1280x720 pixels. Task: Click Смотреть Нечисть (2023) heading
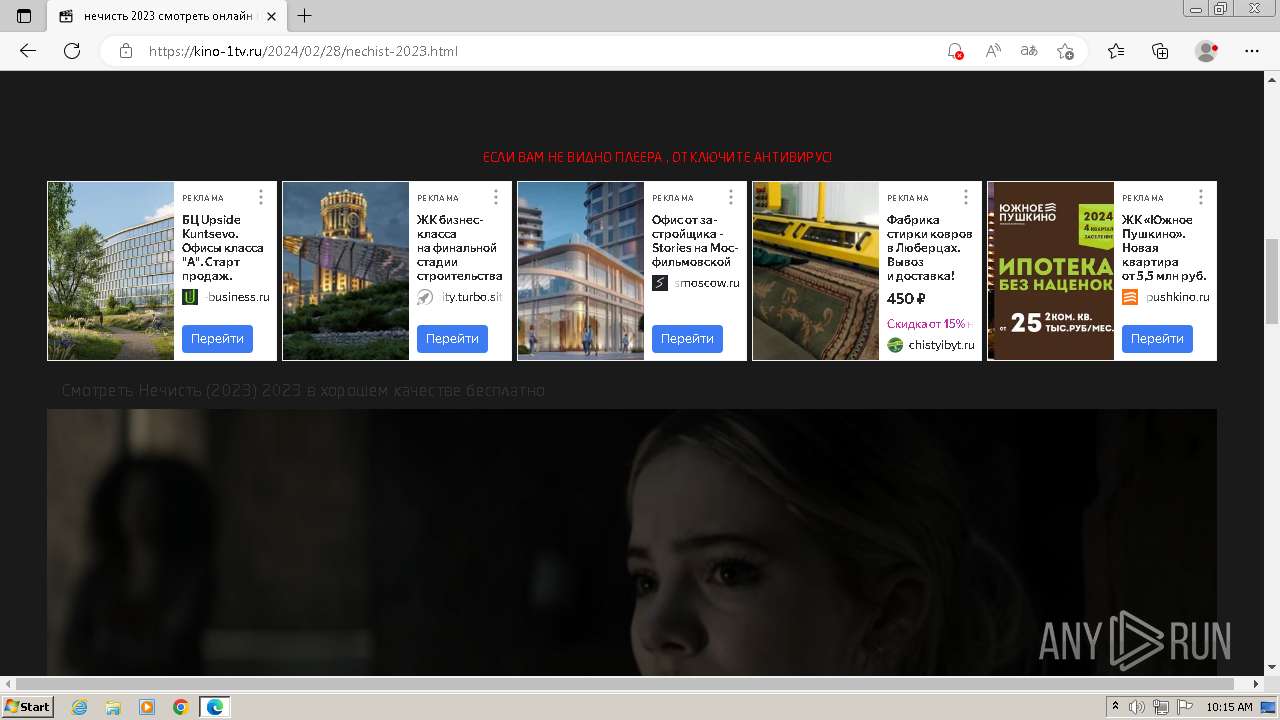pos(303,391)
